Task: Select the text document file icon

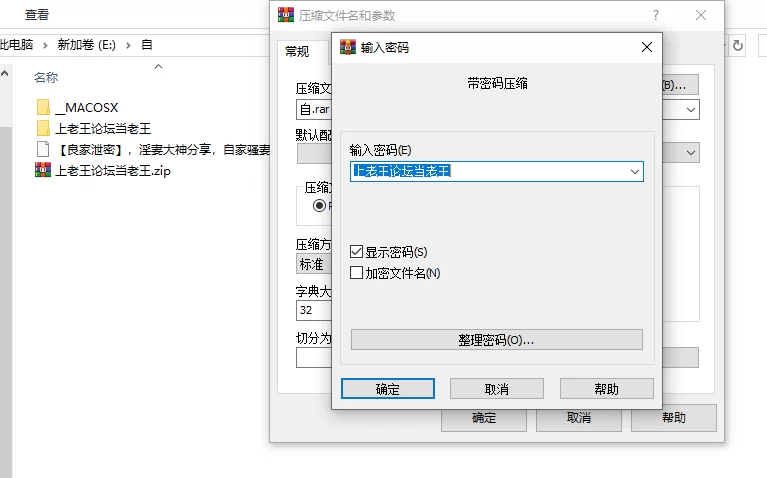Action: (x=42, y=149)
